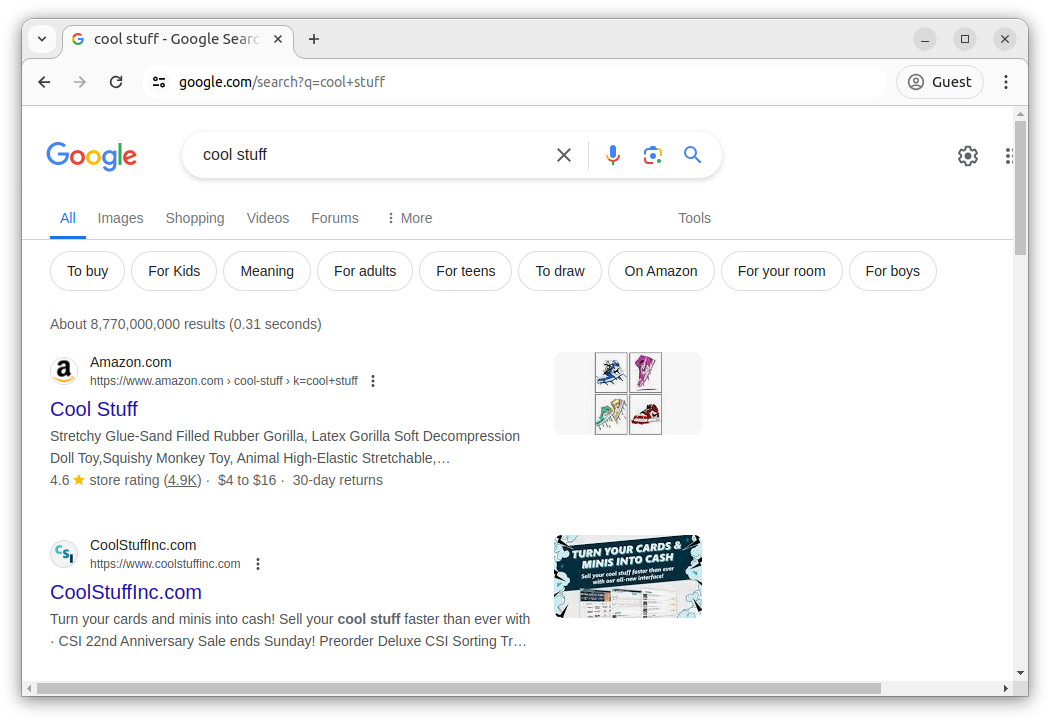Open more options for CoolStuffInc.com result
1050x721 pixels.
(x=258, y=564)
